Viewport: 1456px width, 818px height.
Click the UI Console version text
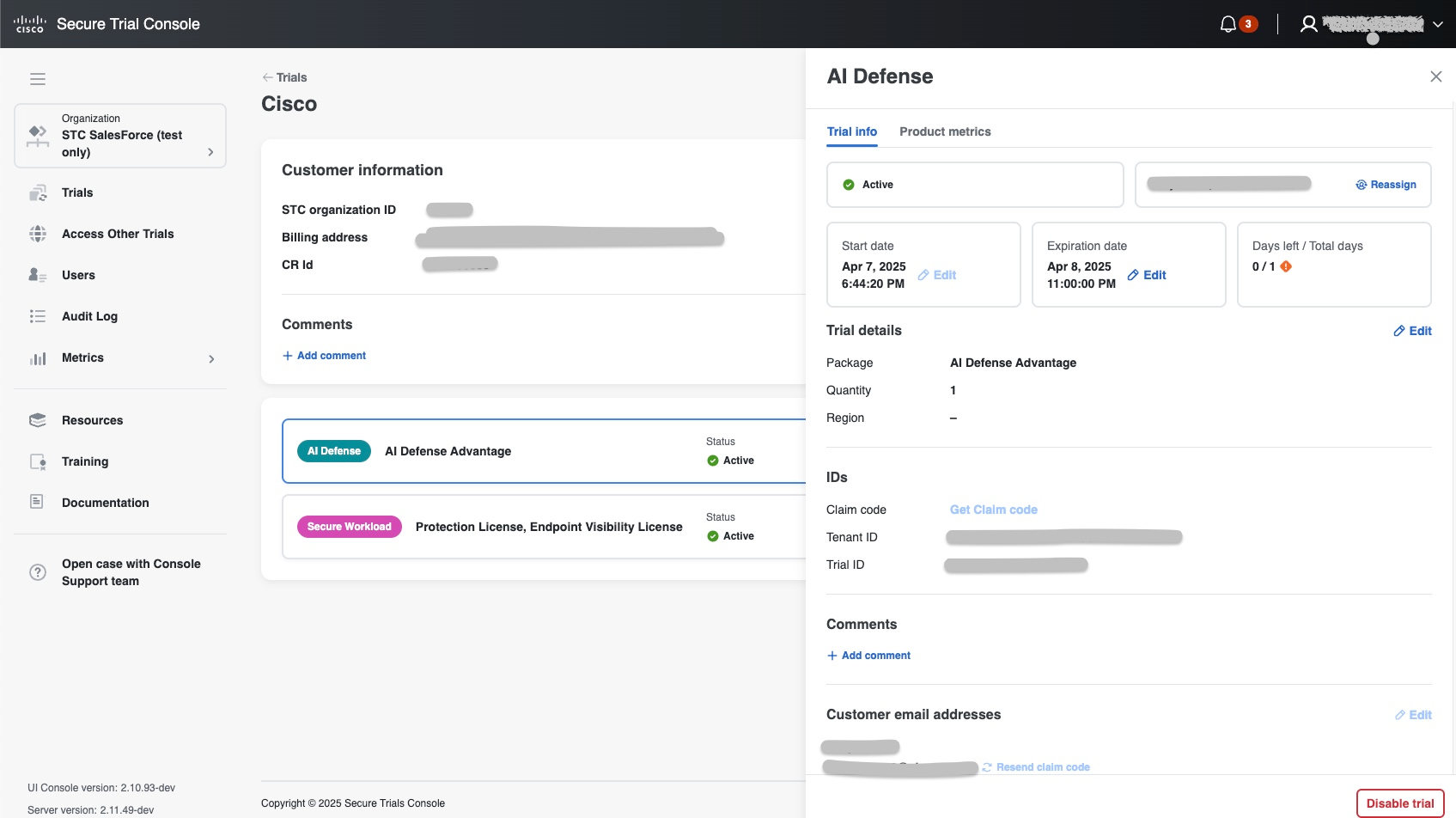(101, 788)
